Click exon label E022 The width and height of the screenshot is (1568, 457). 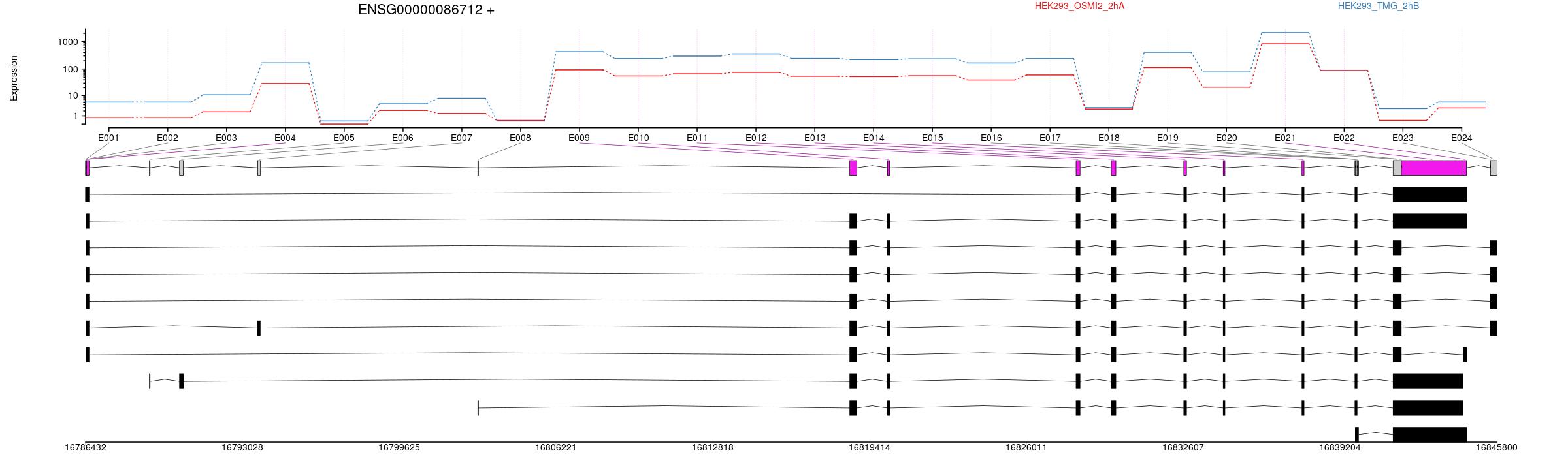[x=1344, y=138]
